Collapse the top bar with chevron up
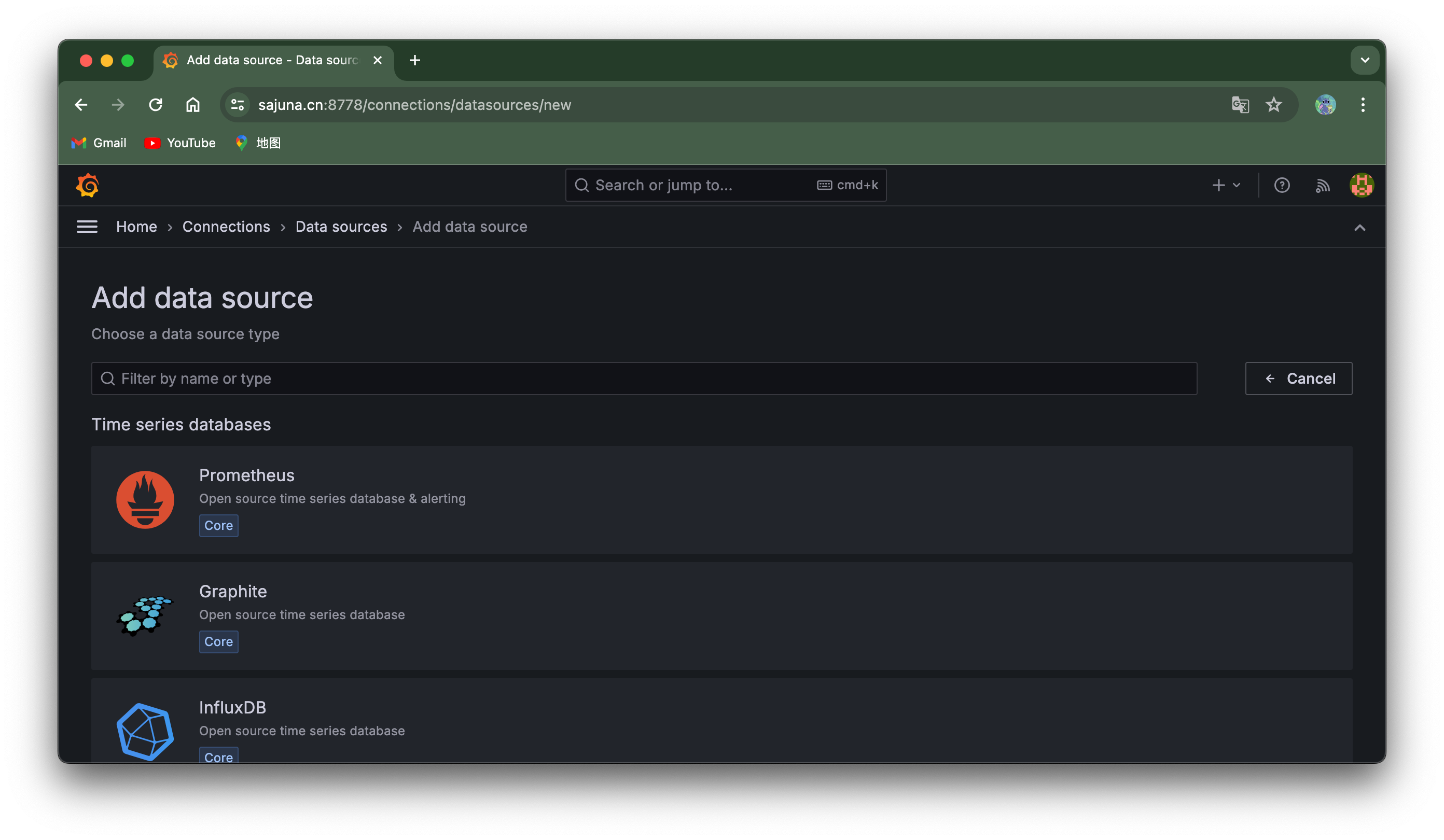Image resolution: width=1444 pixels, height=840 pixels. click(x=1360, y=228)
